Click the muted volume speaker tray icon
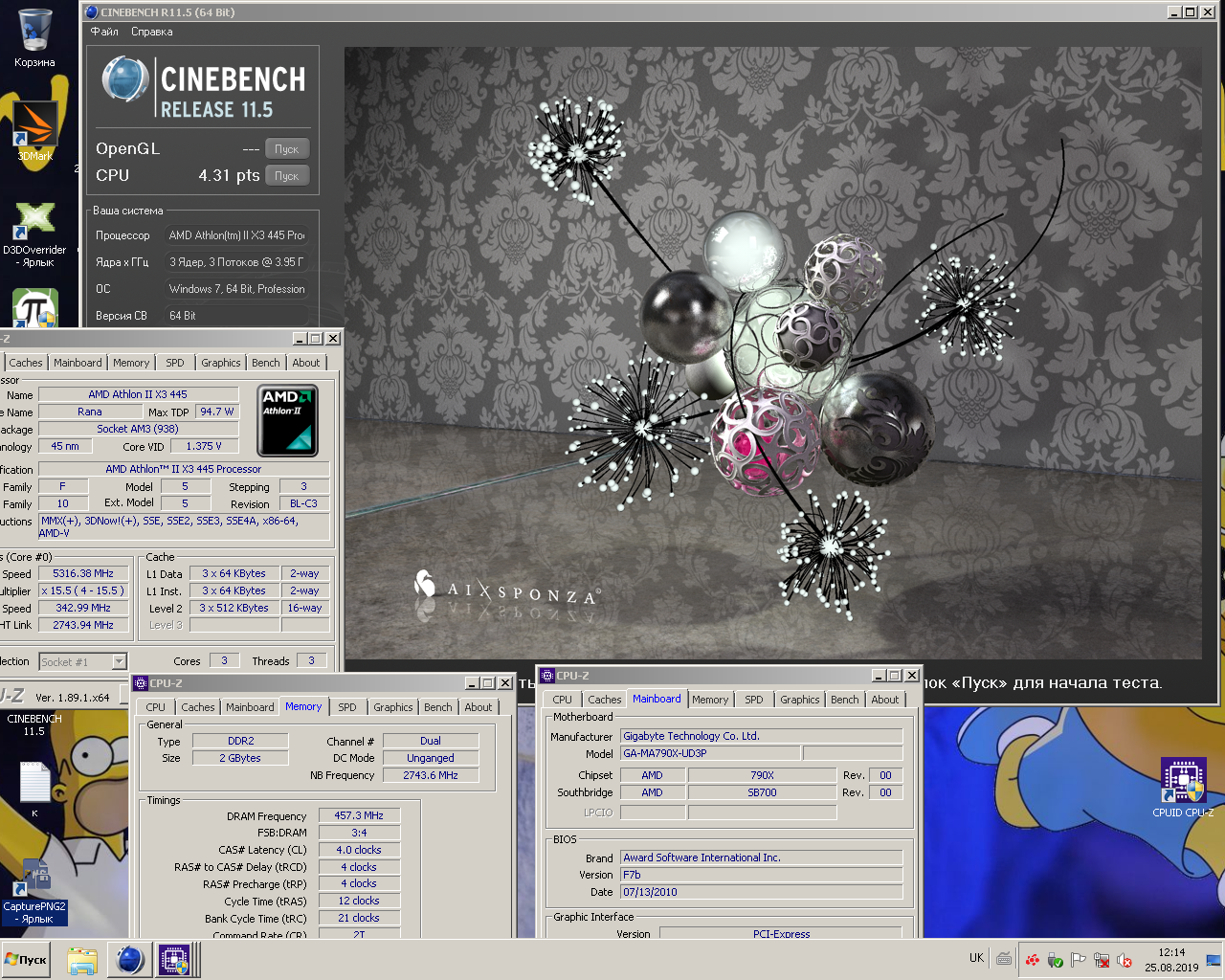The image size is (1225, 980). 1125,960
